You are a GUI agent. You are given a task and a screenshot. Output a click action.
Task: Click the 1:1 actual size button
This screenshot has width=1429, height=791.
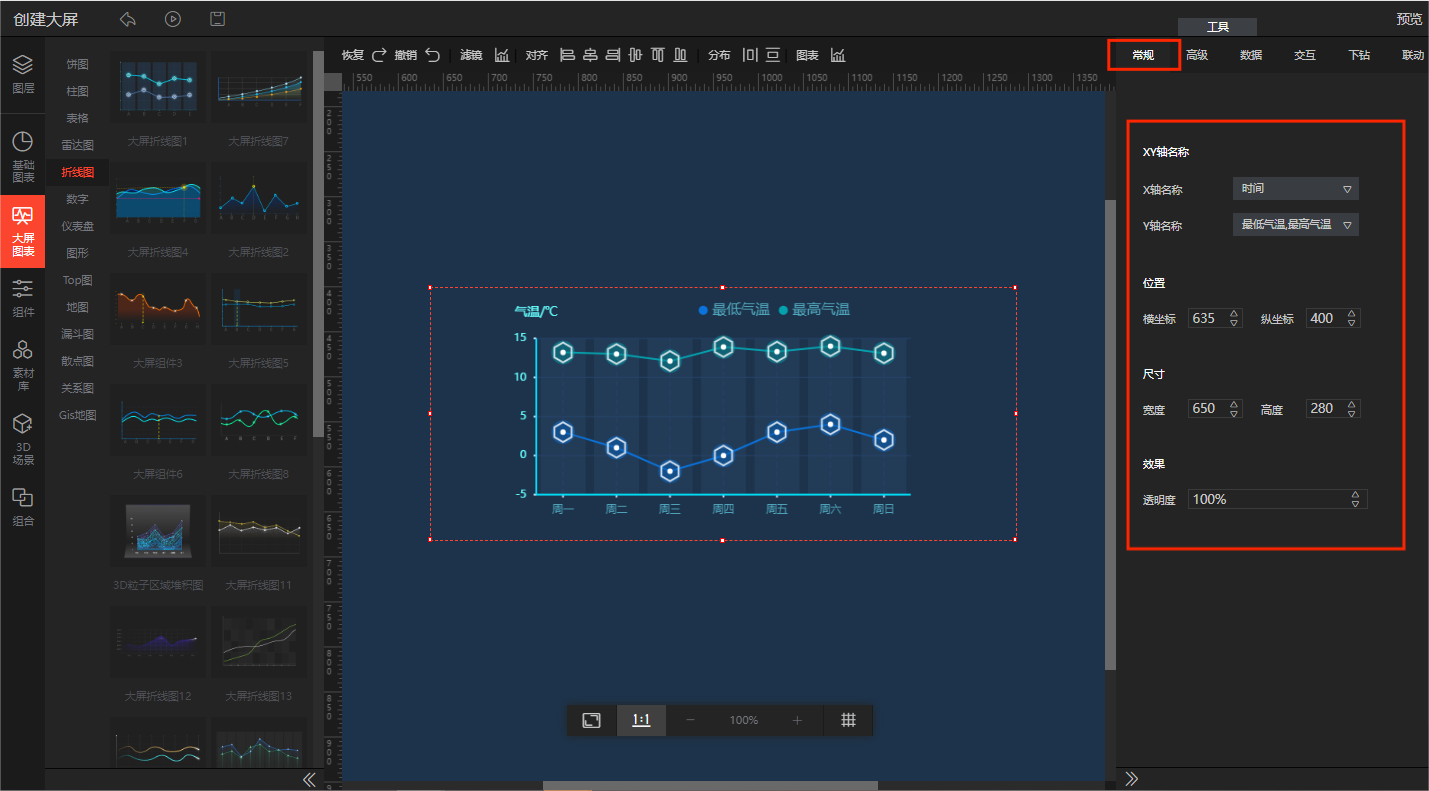(641, 720)
